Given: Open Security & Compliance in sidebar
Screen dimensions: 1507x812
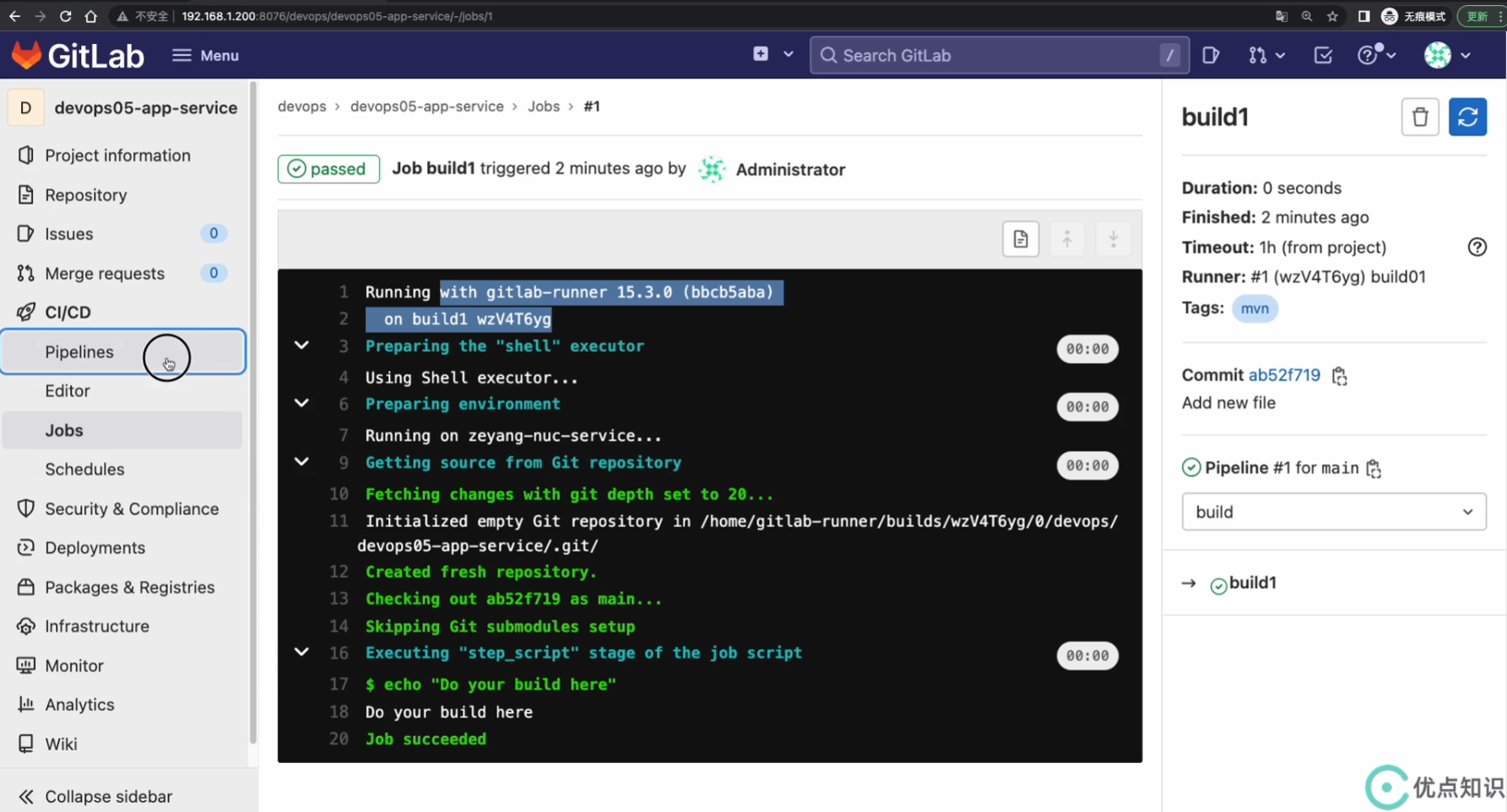Looking at the screenshot, I should (x=131, y=509).
